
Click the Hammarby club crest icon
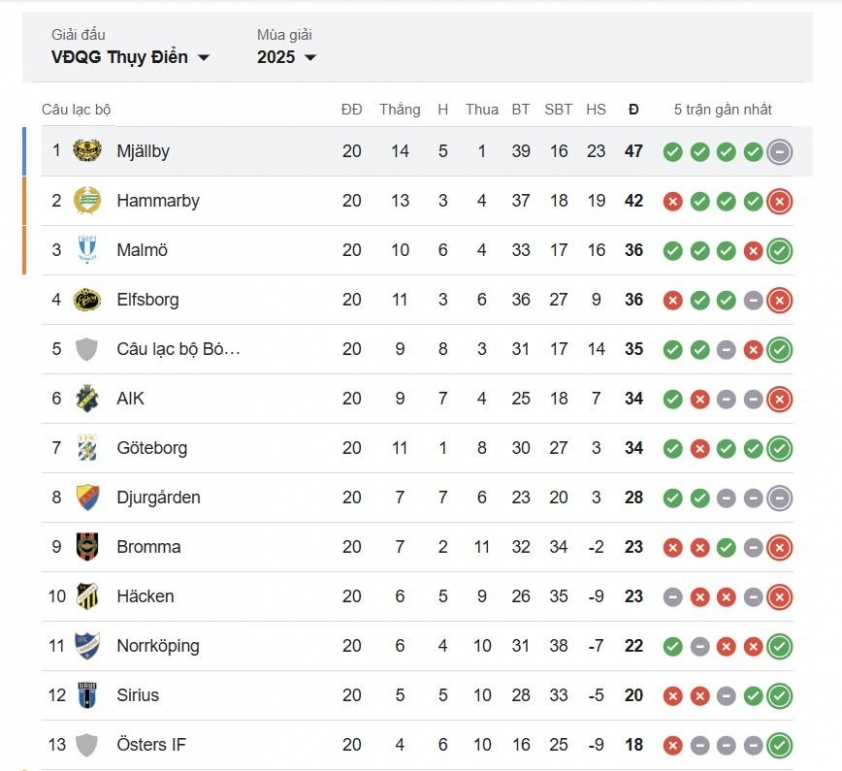tap(87, 200)
